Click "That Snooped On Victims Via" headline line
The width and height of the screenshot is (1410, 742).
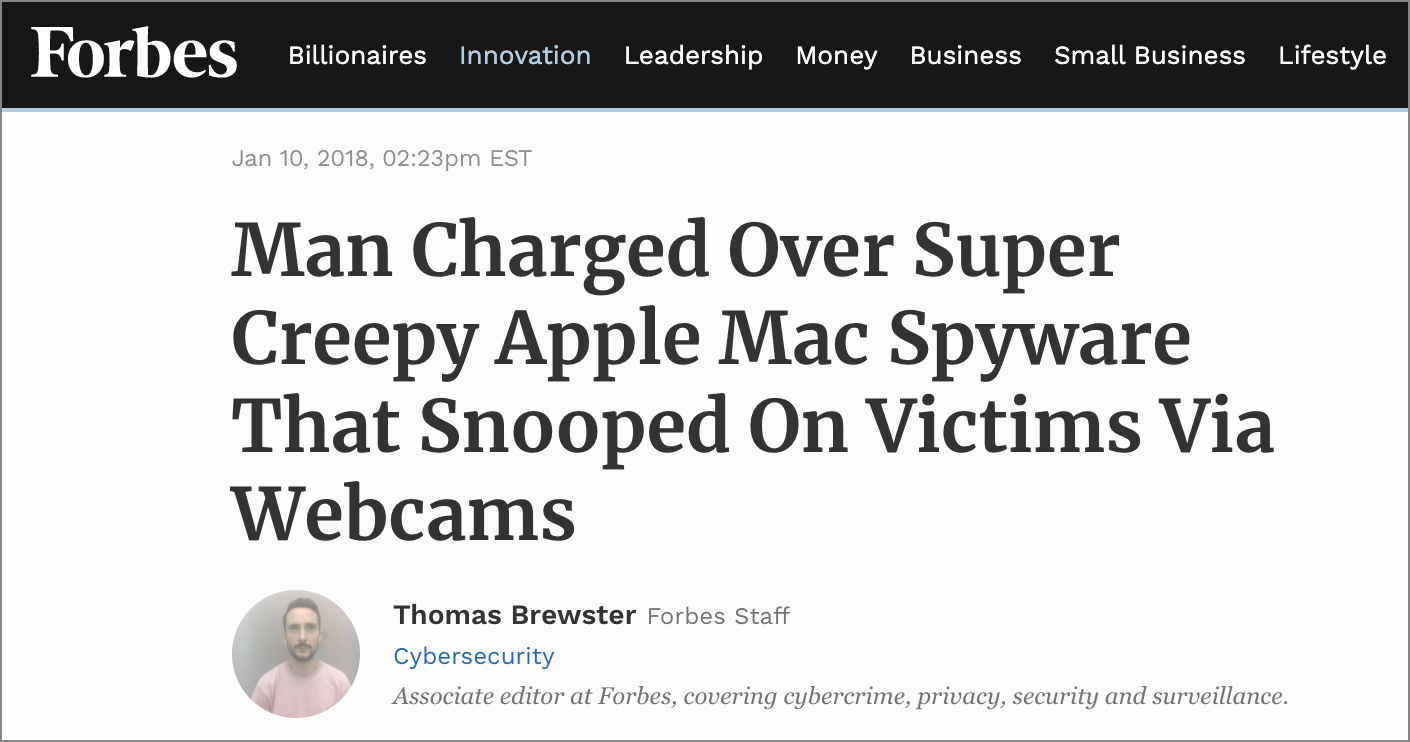(x=752, y=426)
